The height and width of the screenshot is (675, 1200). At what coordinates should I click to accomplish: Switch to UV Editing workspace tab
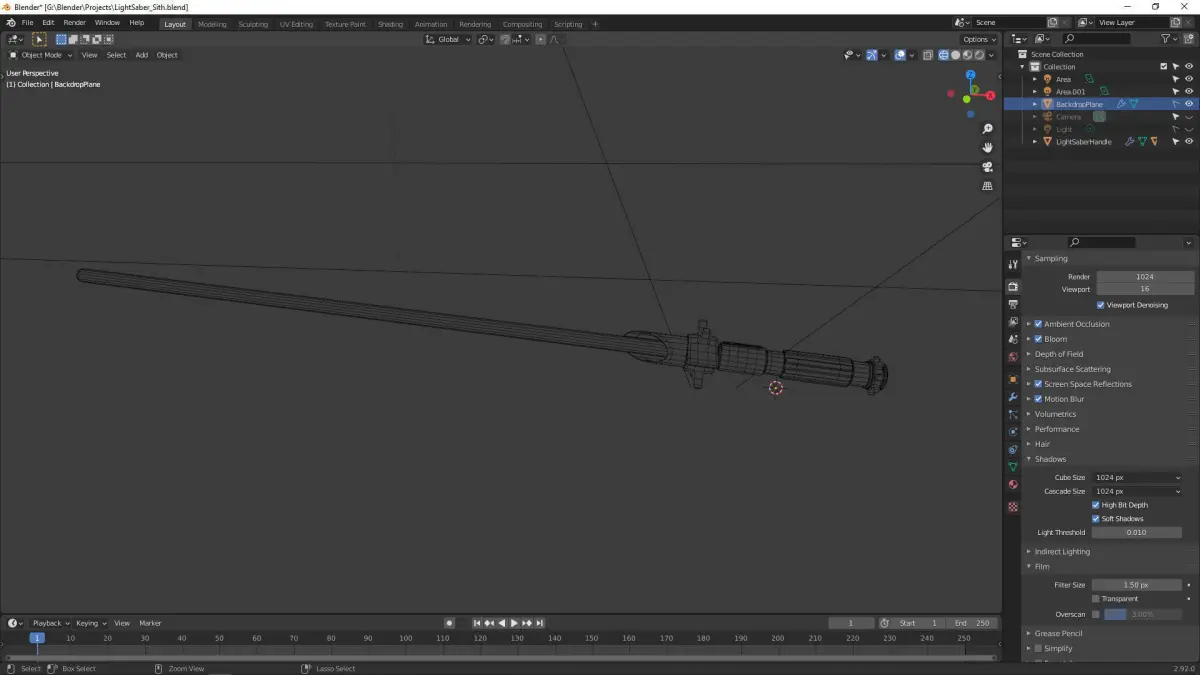pos(296,24)
